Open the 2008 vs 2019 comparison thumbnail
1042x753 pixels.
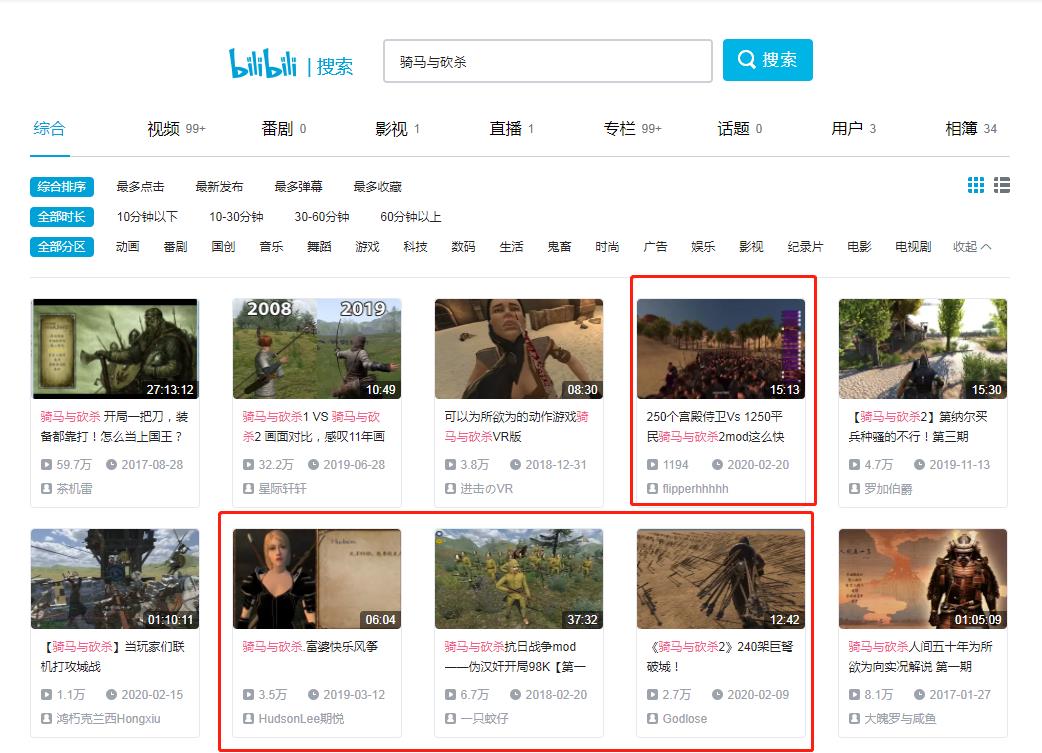(317, 349)
